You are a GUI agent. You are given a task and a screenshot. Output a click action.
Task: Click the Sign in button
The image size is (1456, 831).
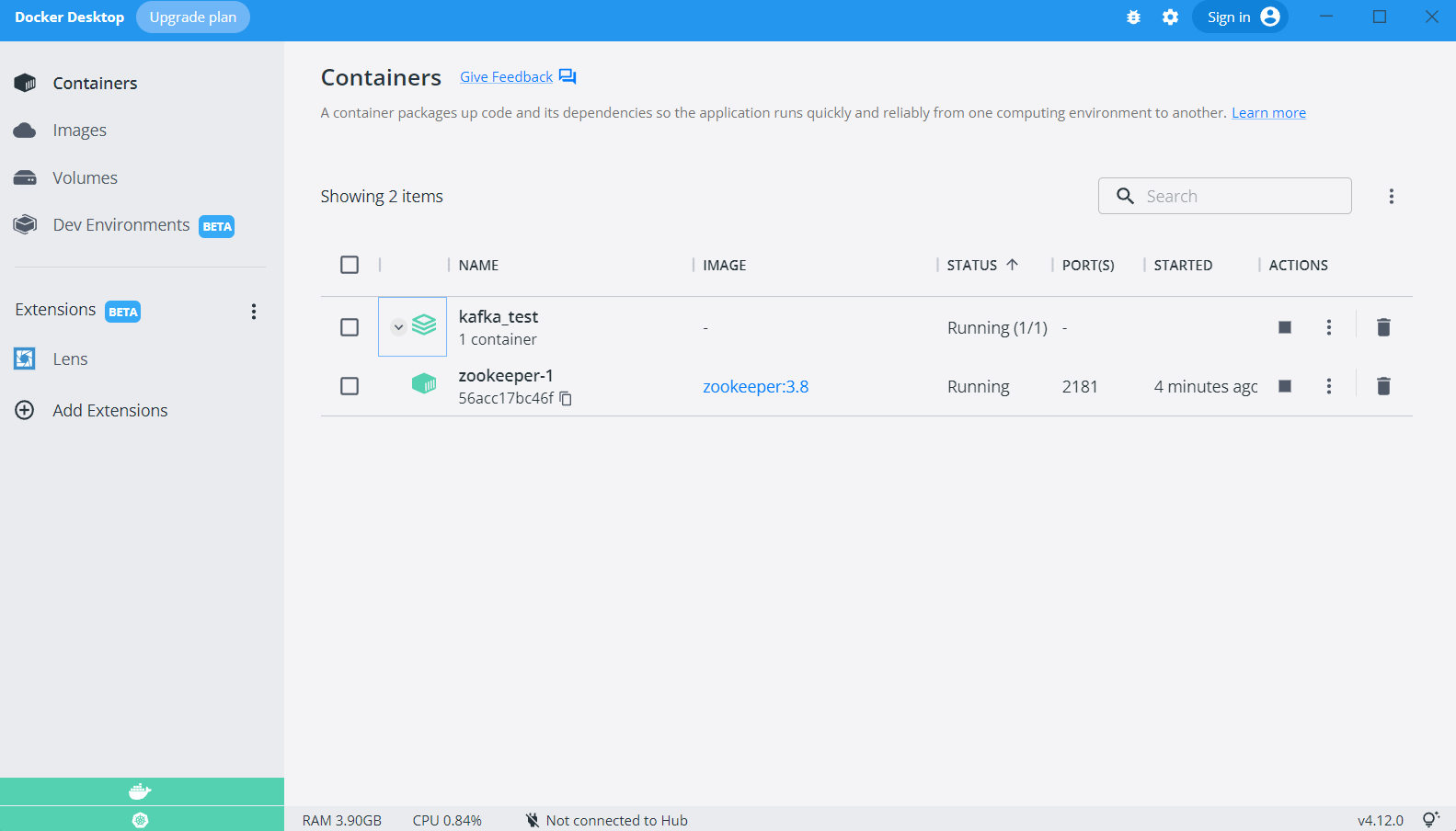[x=1240, y=17]
